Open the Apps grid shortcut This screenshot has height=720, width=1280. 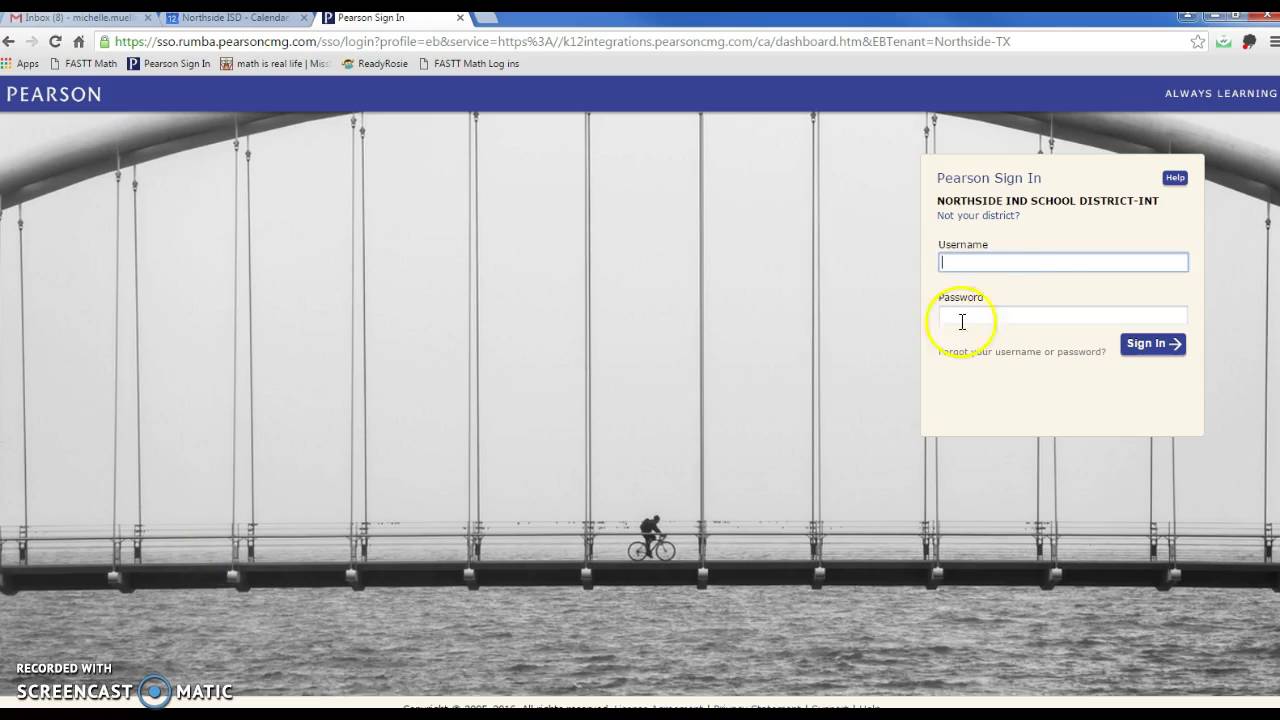(20, 64)
